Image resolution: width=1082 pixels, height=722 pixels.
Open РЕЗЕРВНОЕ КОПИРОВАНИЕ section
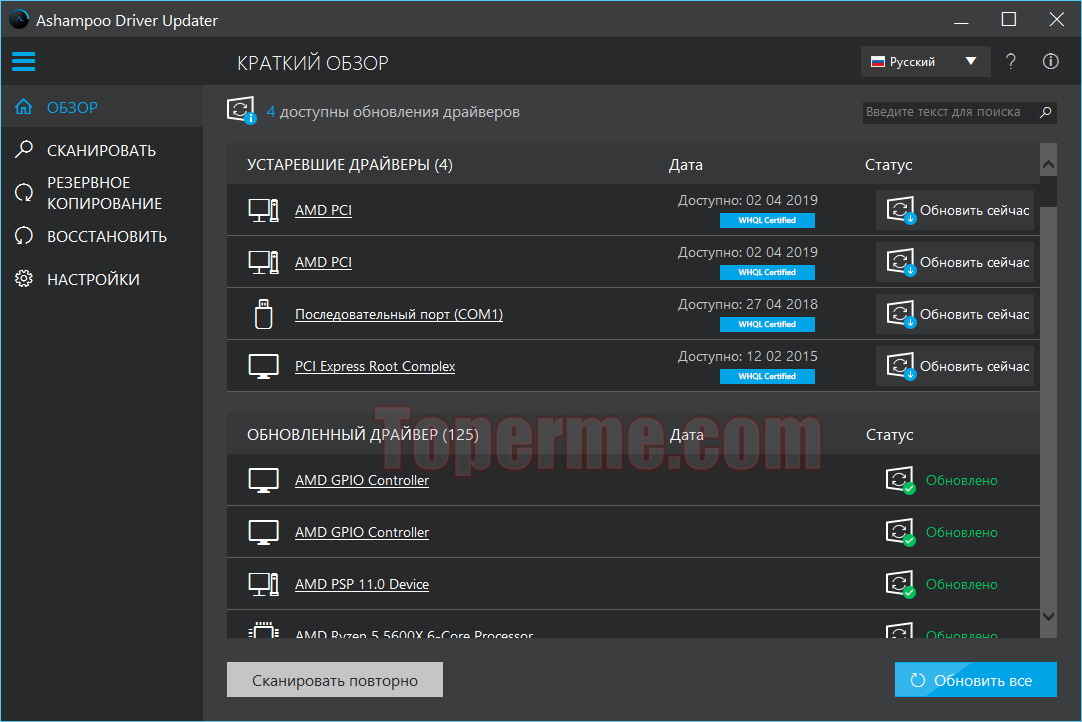[x=102, y=193]
